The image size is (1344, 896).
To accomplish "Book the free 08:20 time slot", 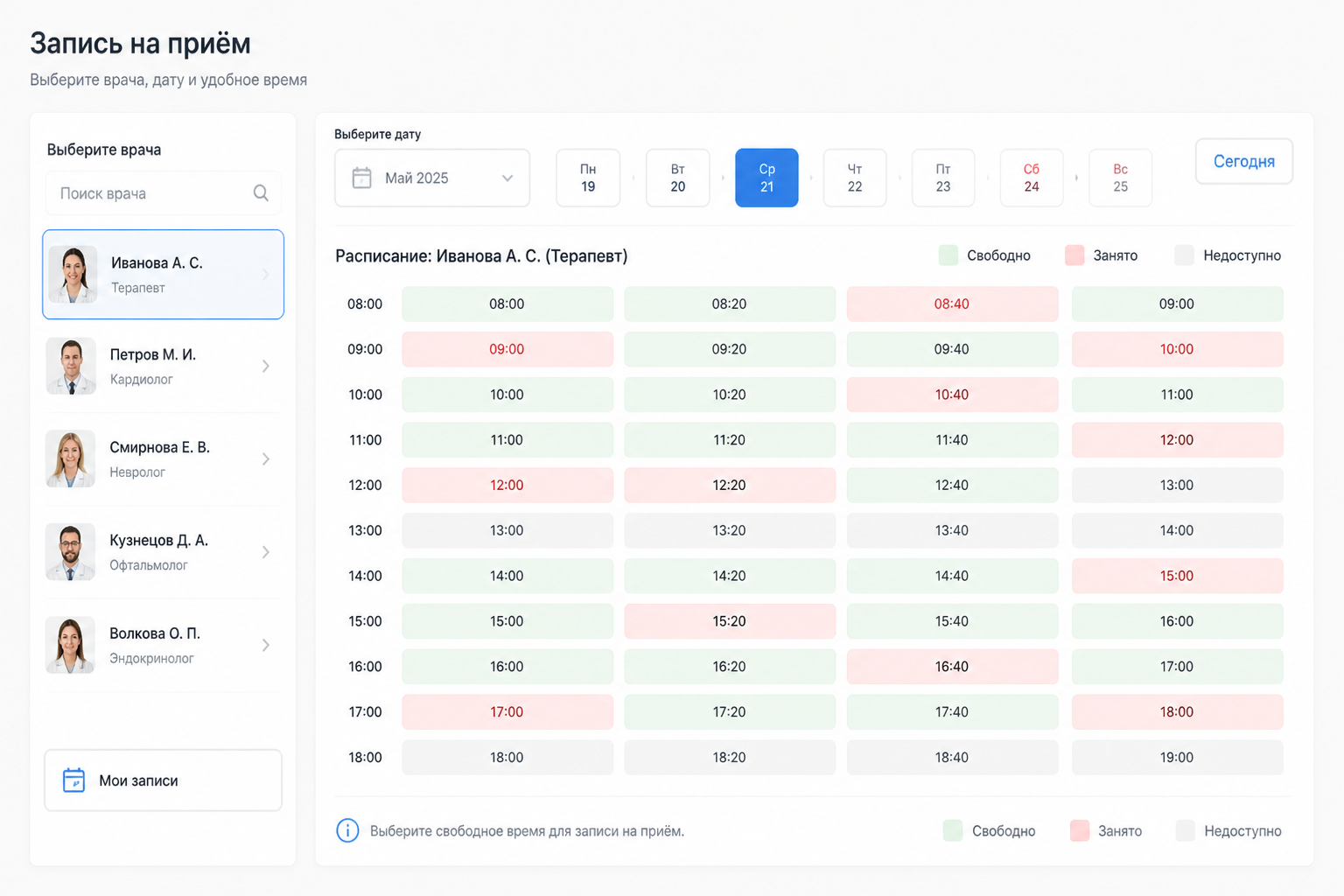I will pos(730,304).
